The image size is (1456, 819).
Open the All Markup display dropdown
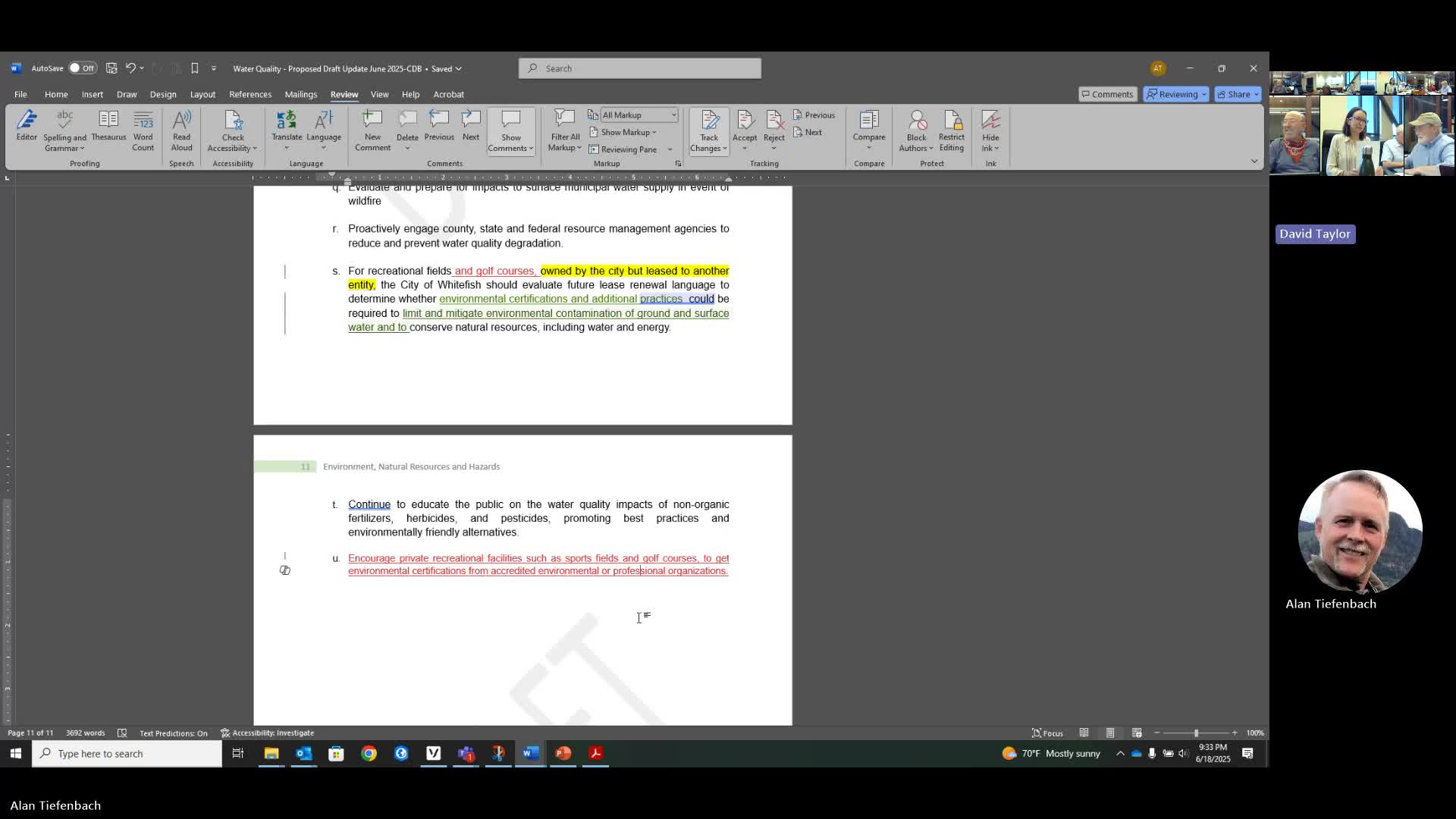(x=639, y=115)
